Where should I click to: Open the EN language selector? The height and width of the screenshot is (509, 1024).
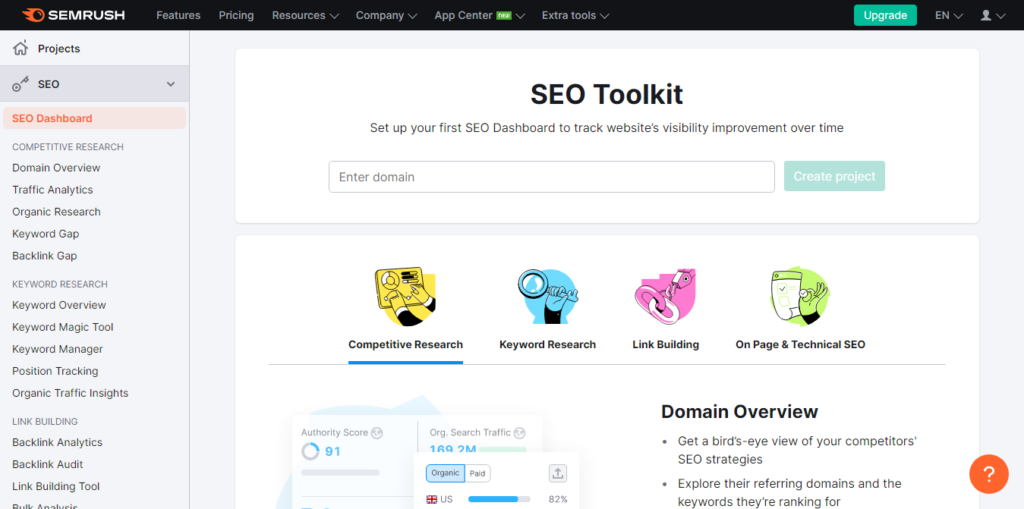[x=949, y=15]
